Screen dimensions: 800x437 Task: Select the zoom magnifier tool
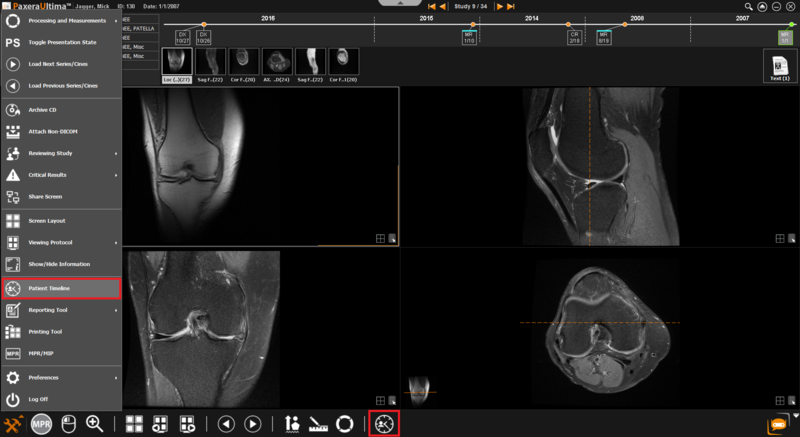(95, 423)
